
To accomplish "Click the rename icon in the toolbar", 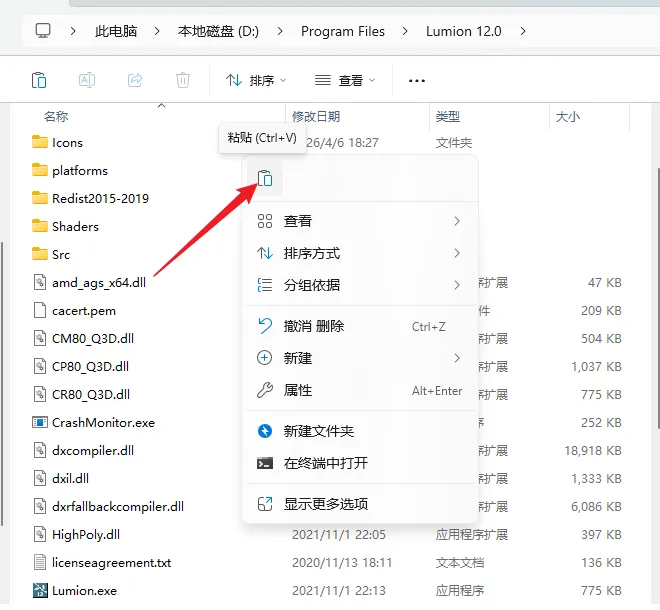I will pos(87,80).
